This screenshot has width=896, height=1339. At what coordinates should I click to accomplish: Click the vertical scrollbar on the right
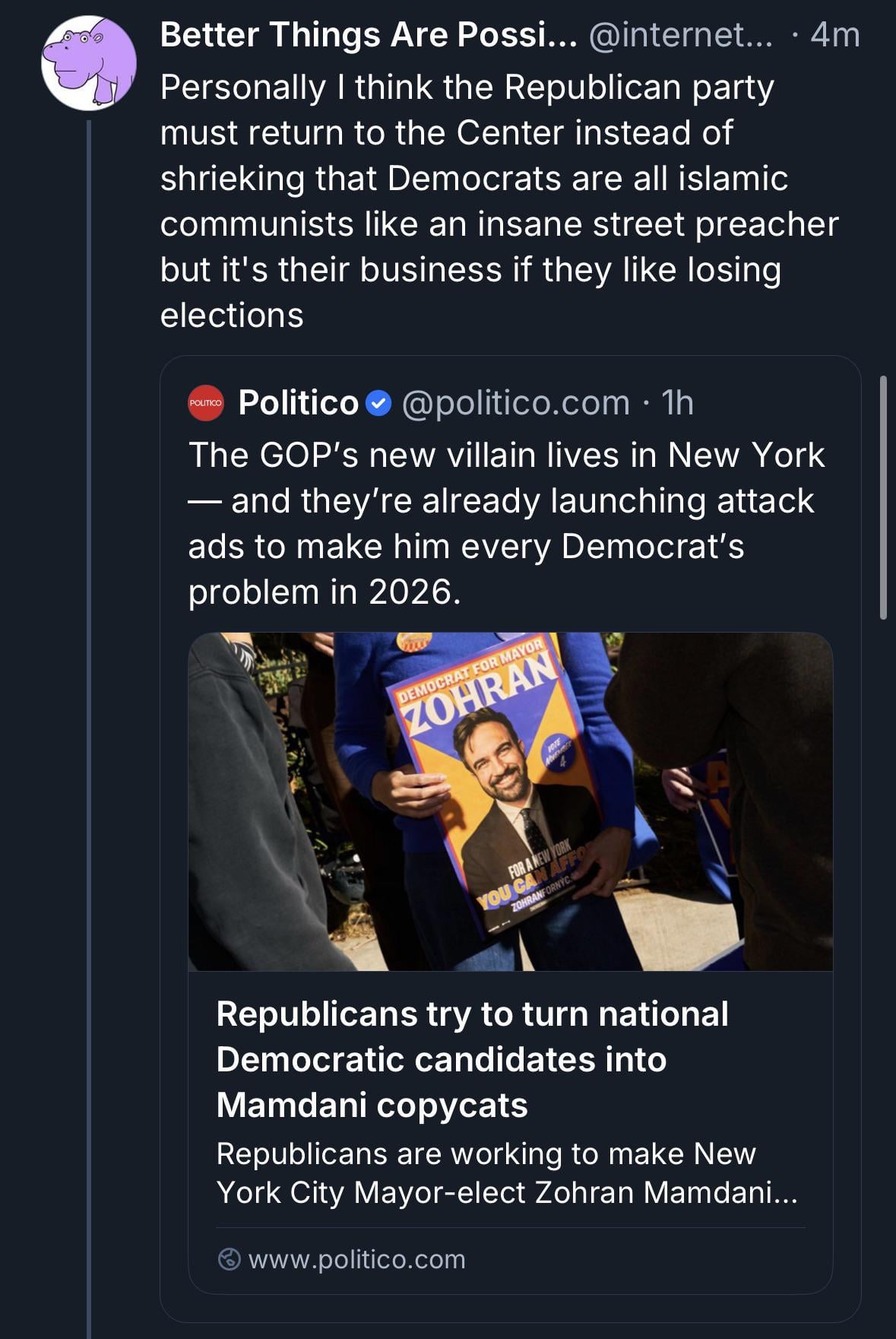click(x=883, y=497)
